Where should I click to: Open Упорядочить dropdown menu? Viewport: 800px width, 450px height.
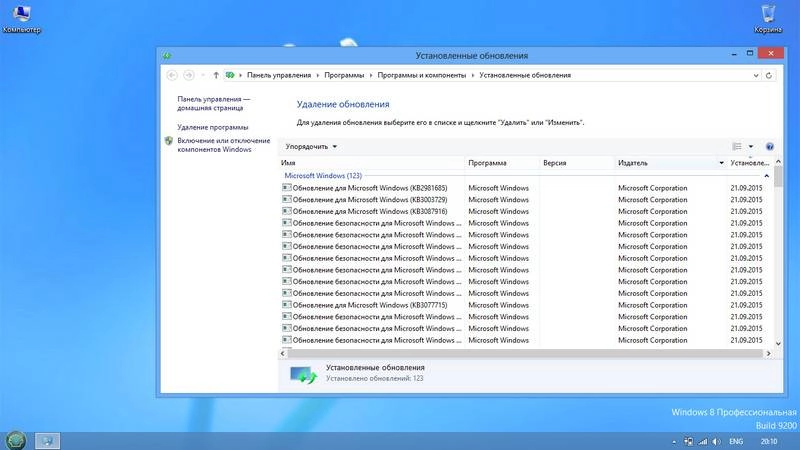coord(311,146)
